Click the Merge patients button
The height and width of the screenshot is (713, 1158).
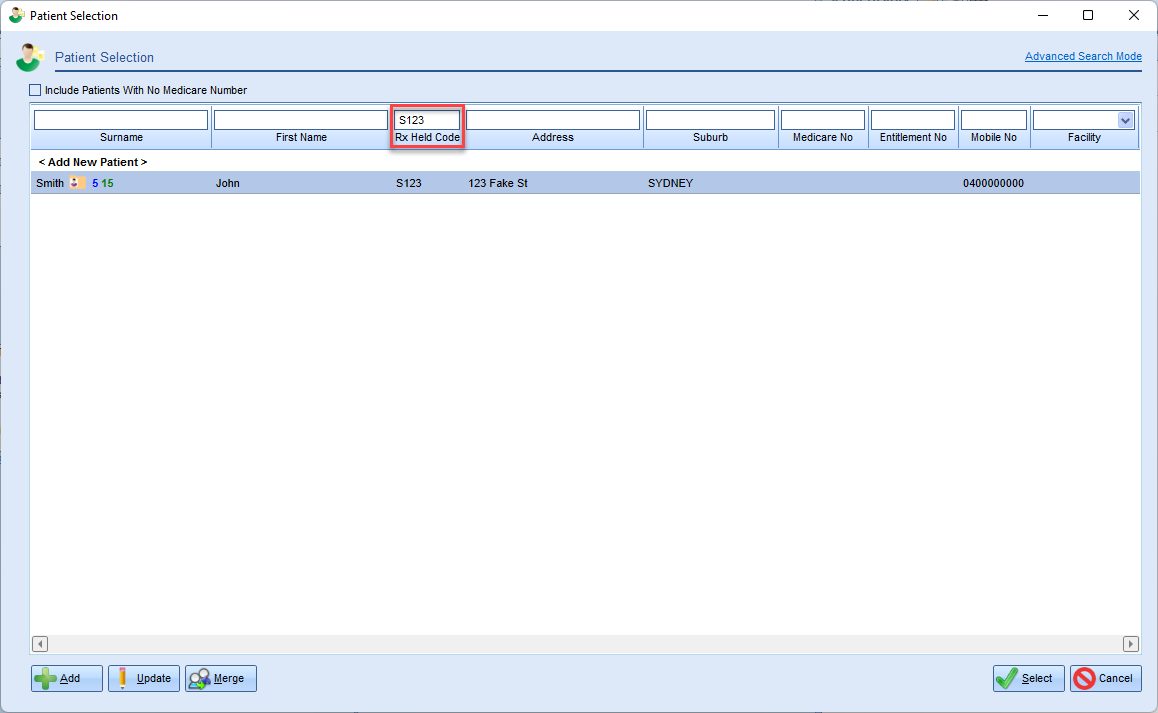[x=220, y=678]
